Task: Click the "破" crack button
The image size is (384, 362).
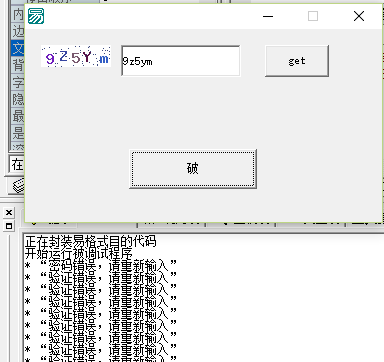Action: coord(193,169)
